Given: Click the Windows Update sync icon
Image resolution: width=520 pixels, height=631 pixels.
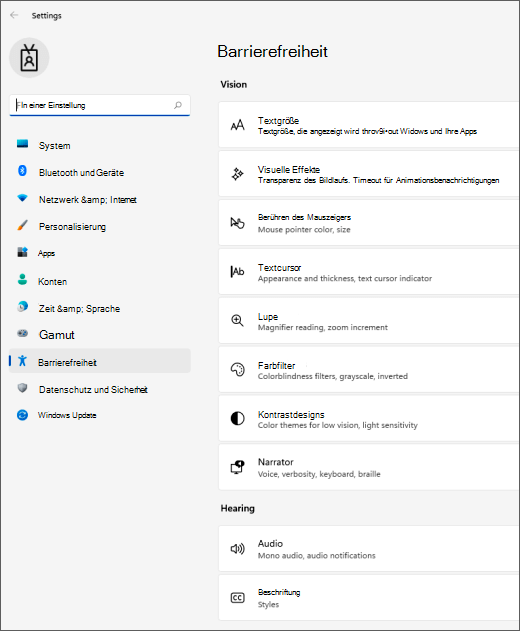Looking at the screenshot, I should pos(23,415).
